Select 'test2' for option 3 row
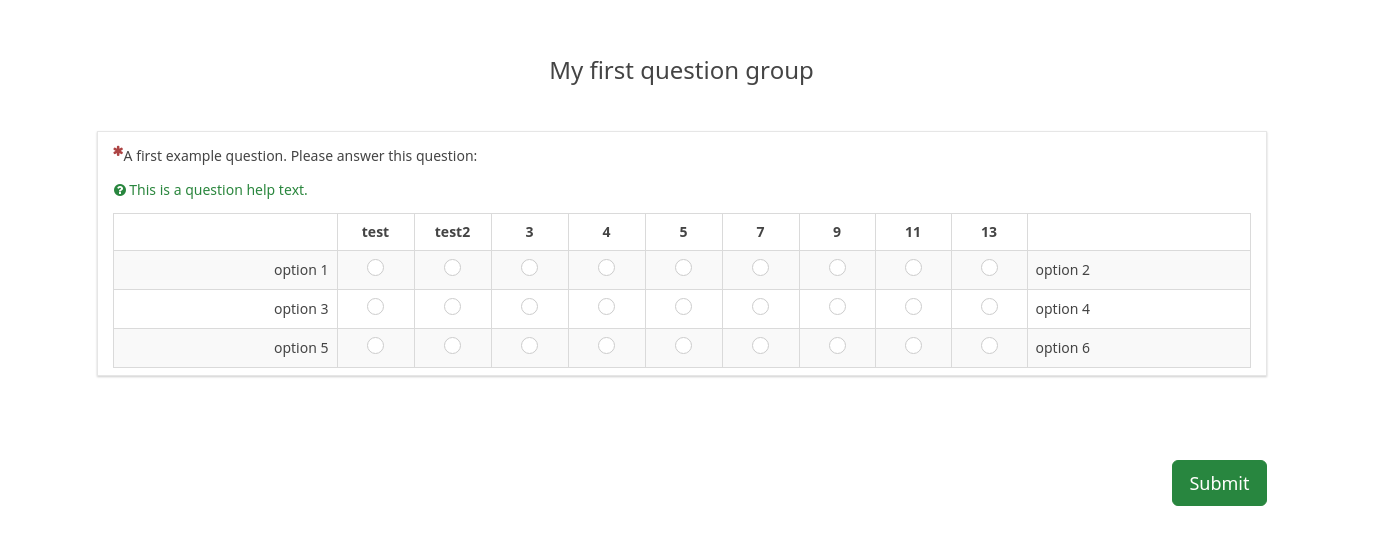Screen dimensions: 1390x558 [x=452, y=306]
